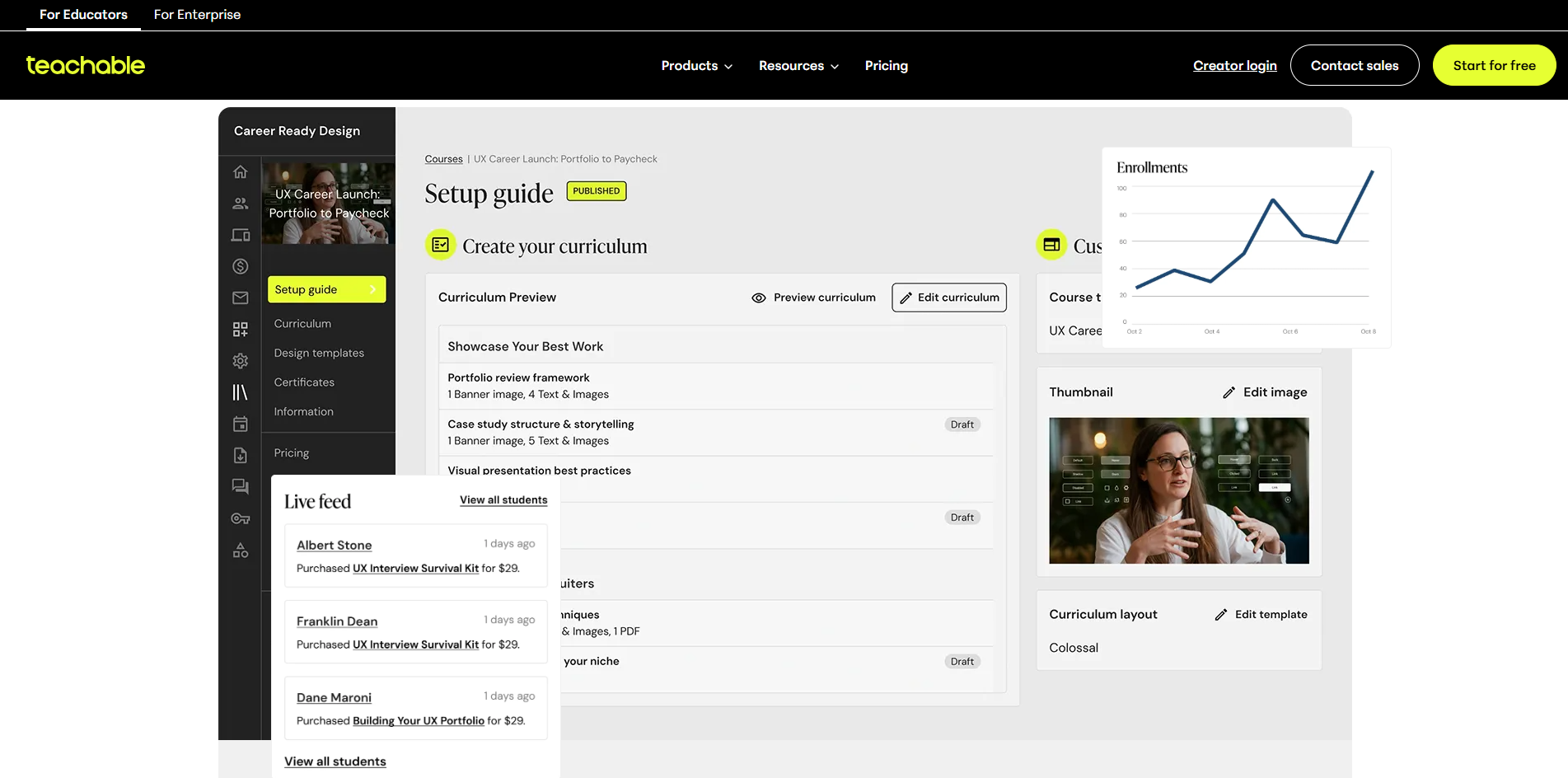Screen dimensions: 1568x778
Task: Select the comments chat icon in sidebar
Action: coord(240,486)
